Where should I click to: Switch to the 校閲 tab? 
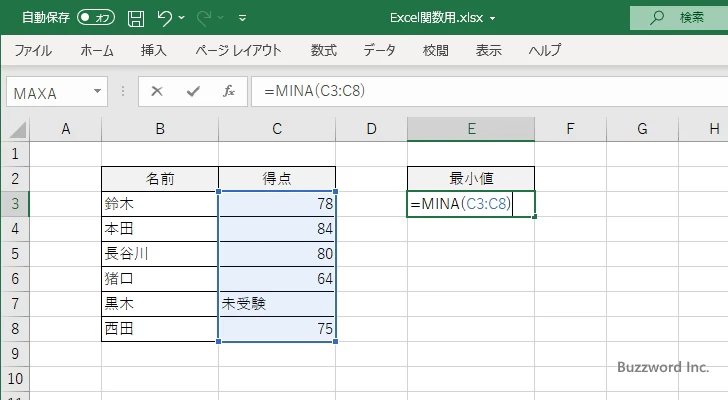[x=436, y=50]
